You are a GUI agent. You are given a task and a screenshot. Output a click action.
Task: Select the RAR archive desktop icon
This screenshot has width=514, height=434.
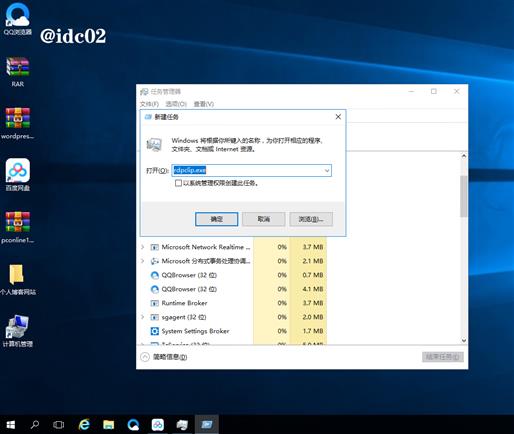18,72
